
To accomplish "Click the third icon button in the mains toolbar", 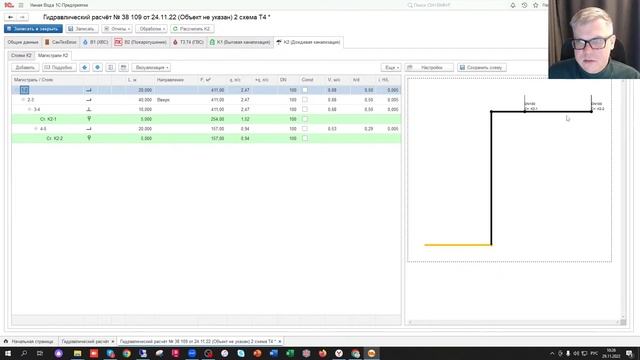I will coord(111,67).
